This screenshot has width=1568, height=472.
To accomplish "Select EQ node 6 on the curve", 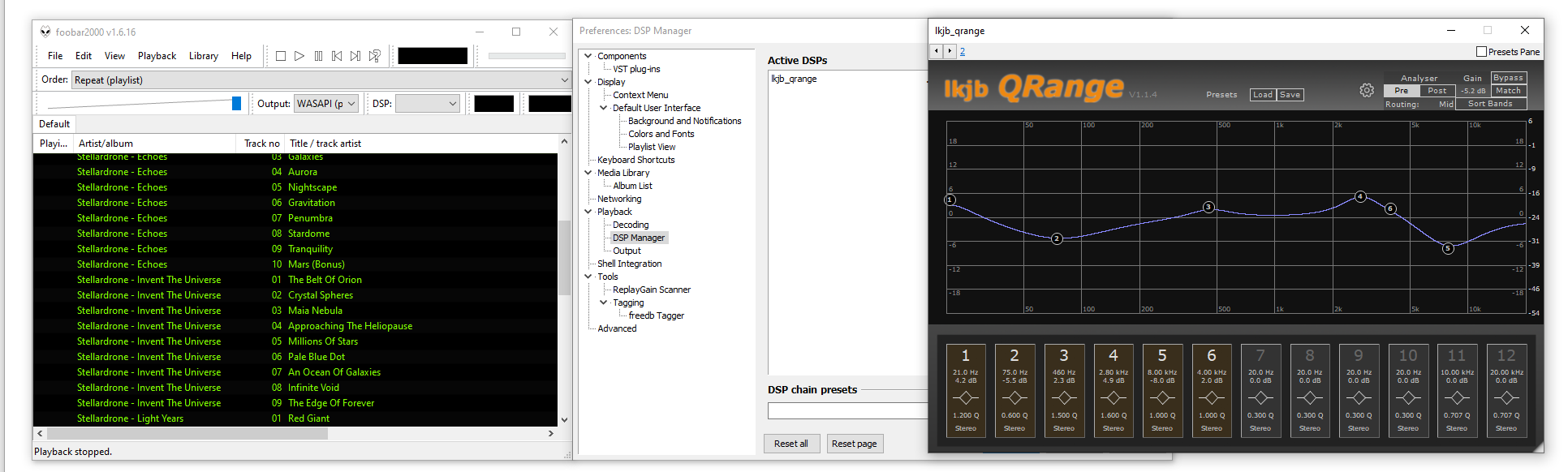I will coord(1390,208).
